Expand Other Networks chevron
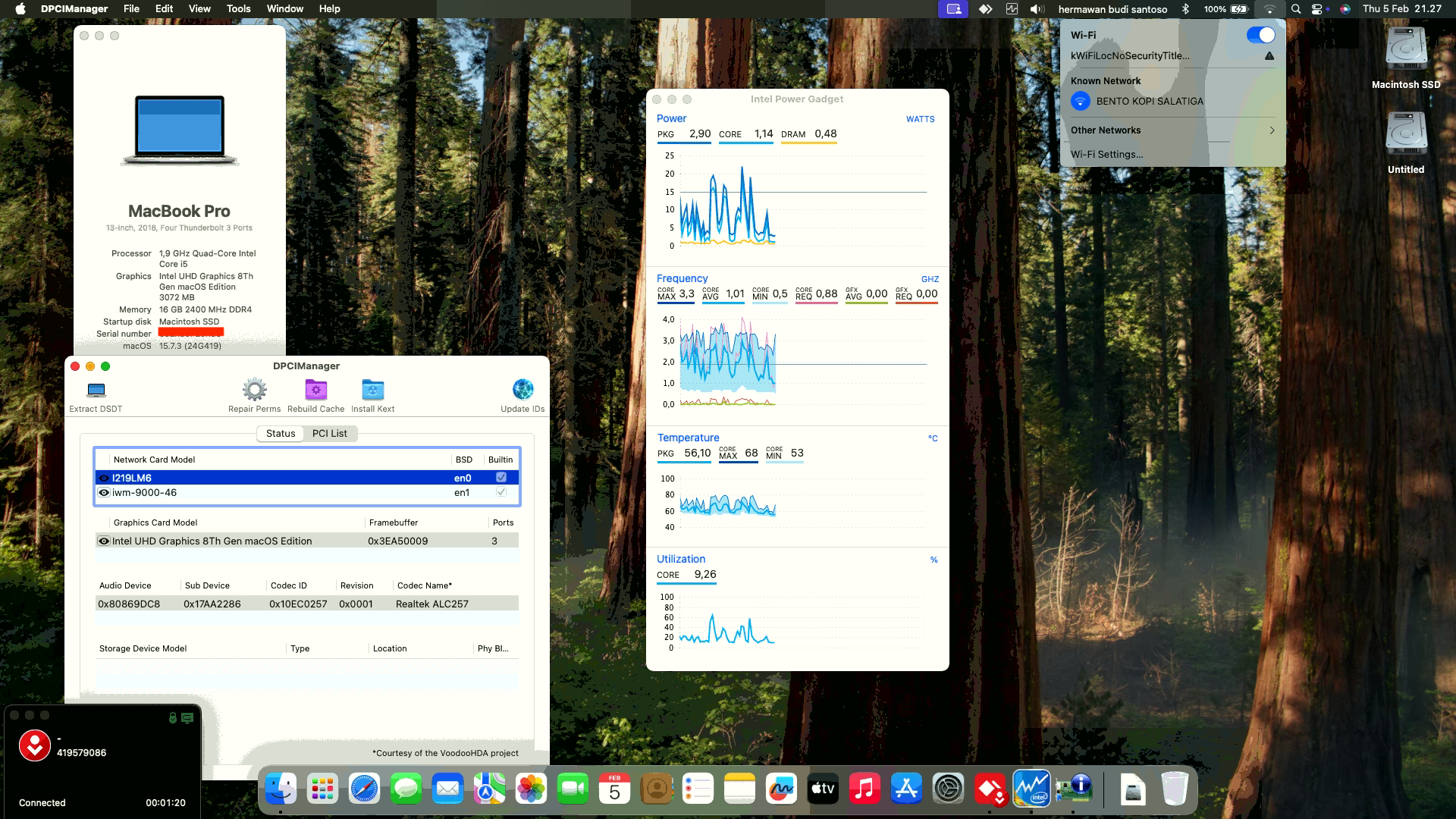This screenshot has width=1456, height=819. click(x=1272, y=130)
